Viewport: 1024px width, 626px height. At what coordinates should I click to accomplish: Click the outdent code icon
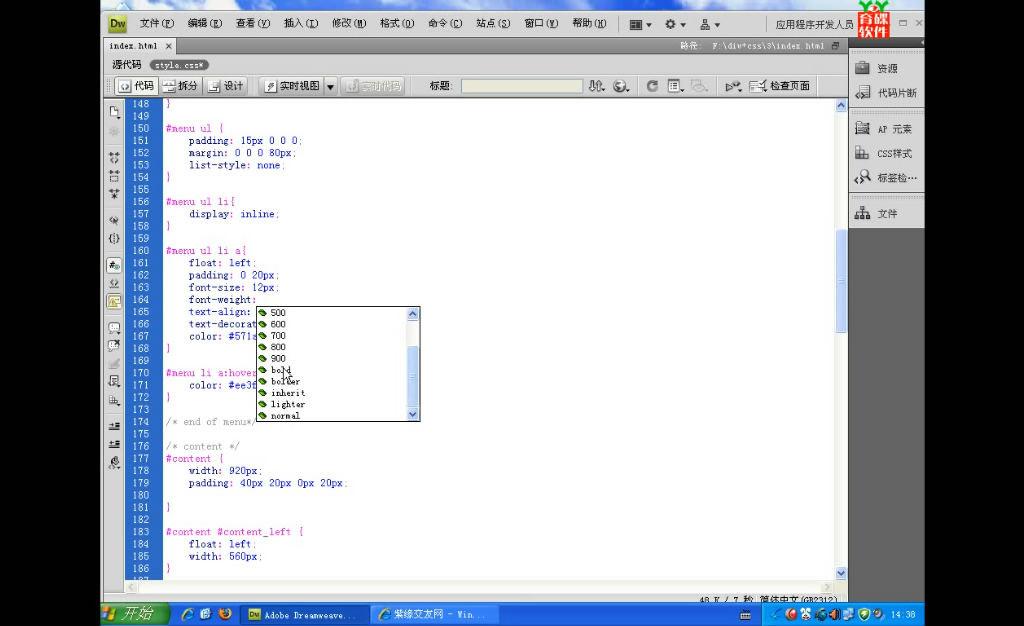click(114, 444)
